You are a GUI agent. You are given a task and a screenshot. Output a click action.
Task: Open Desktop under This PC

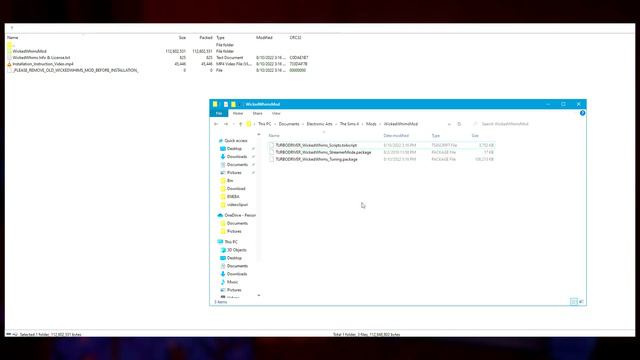234,258
